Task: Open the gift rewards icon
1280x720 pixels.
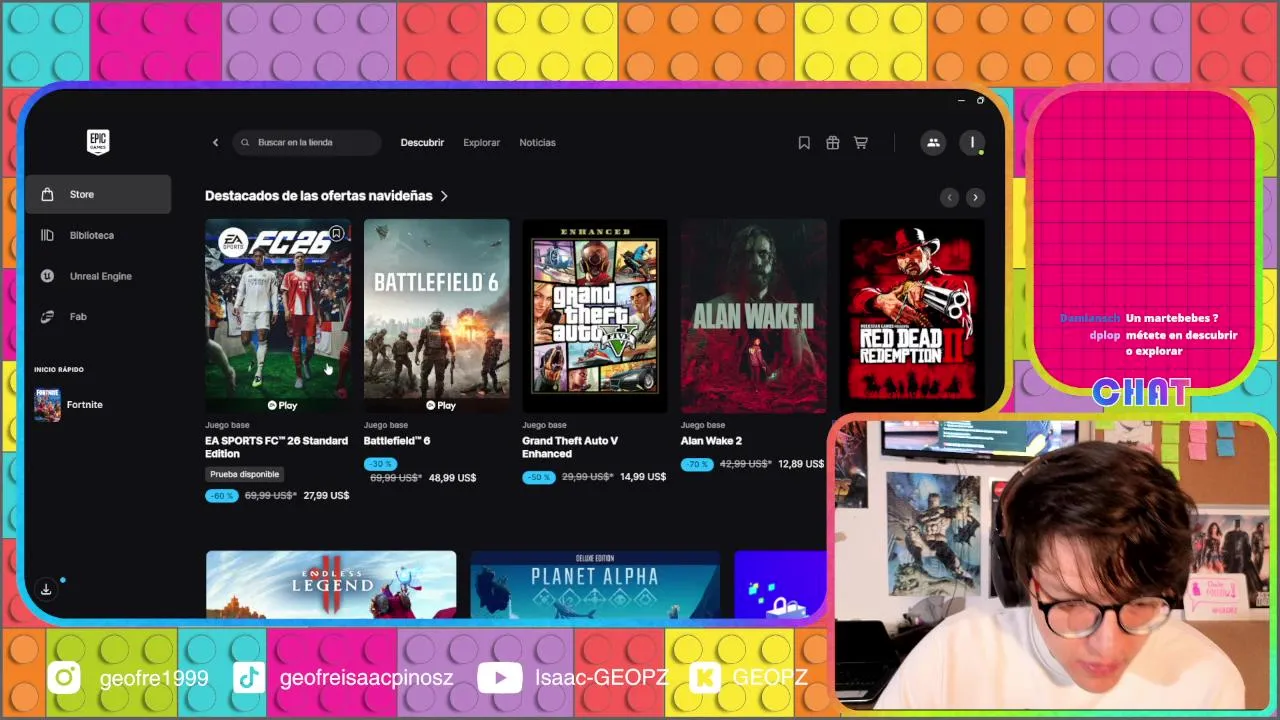Action: tap(832, 143)
